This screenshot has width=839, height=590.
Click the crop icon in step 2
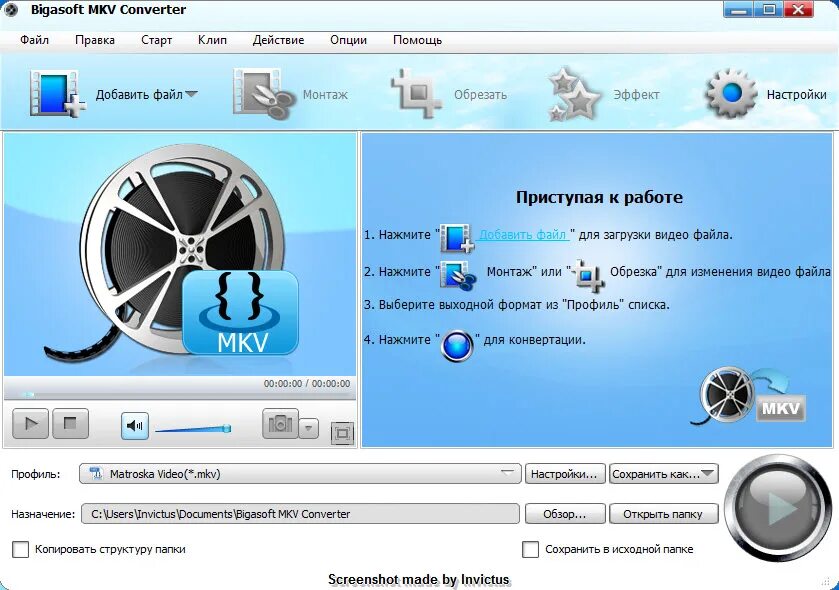click(588, 275)
